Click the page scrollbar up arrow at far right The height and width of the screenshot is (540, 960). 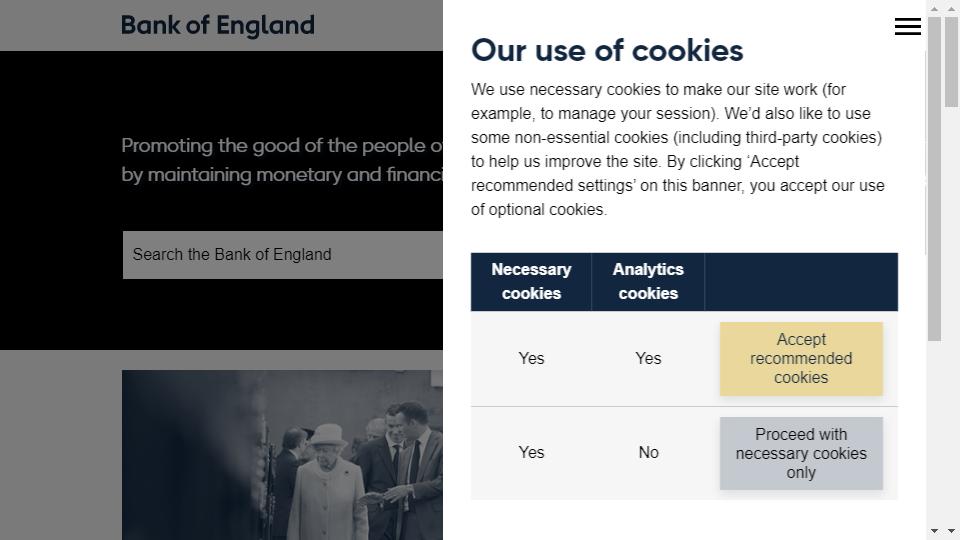point(951,9)
